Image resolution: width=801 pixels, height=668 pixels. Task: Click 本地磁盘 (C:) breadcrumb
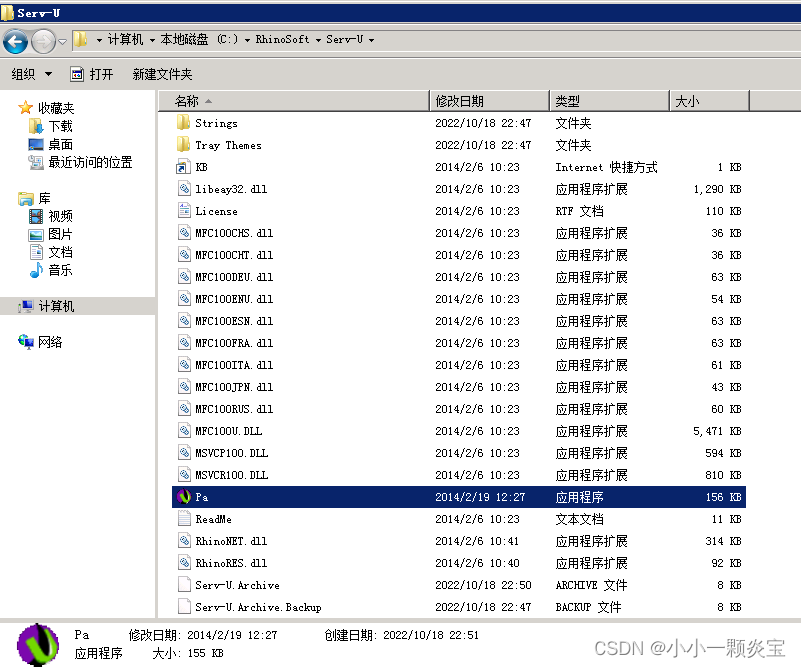(x=199, y=39)
